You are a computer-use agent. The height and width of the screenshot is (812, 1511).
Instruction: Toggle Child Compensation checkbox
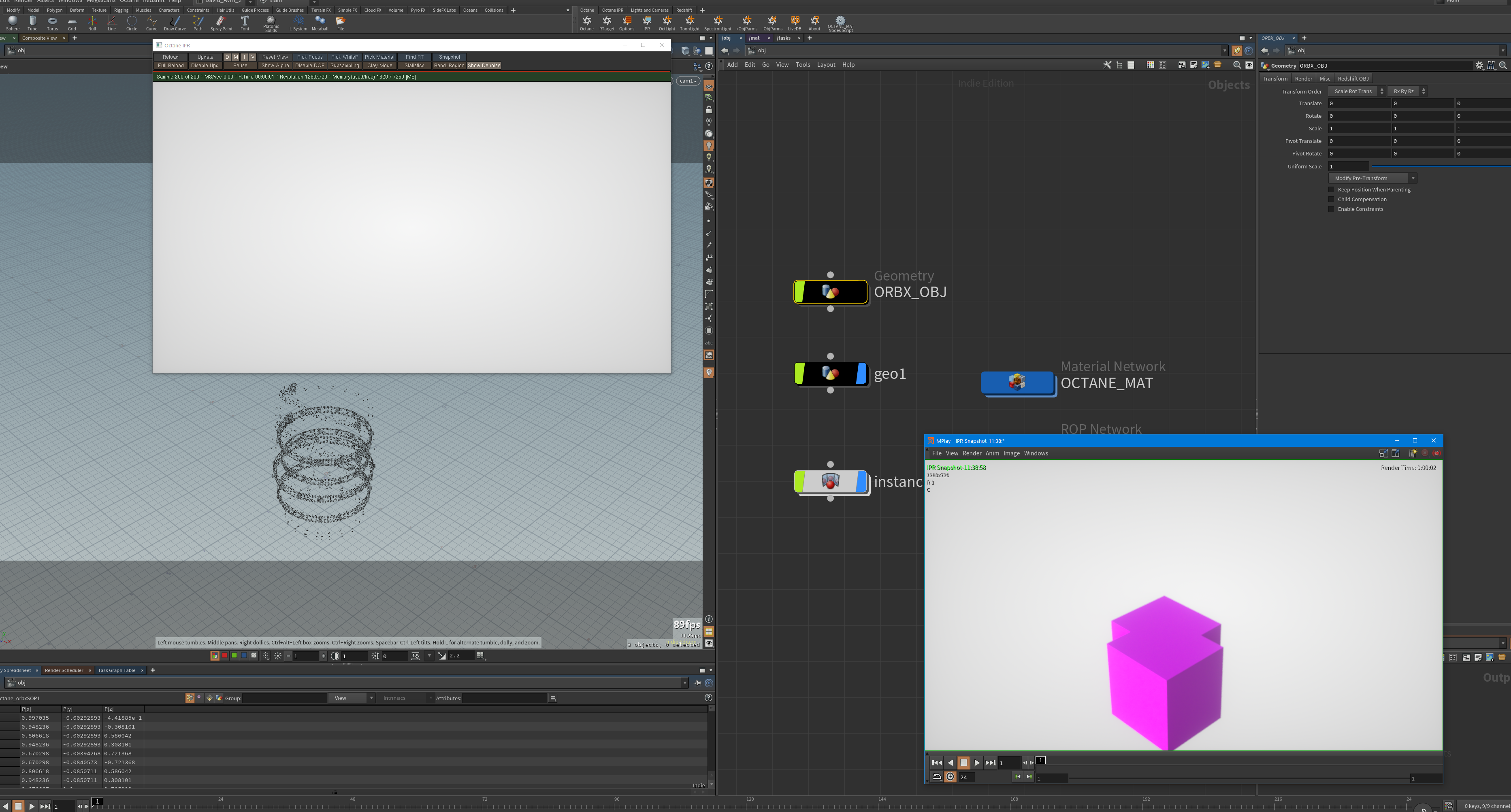tap(1331, 199)
